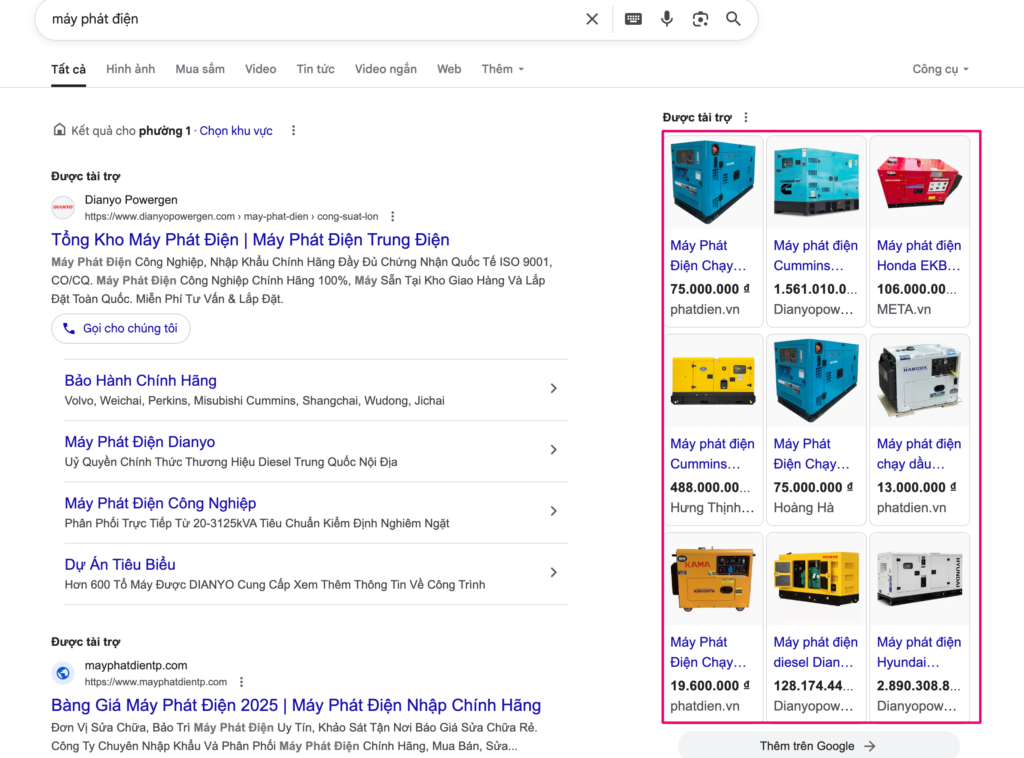This screenshot has height=758, width=1024.
Task: Open three-dot menu beside sponsored shopping heading
Action: coord(746,118)
